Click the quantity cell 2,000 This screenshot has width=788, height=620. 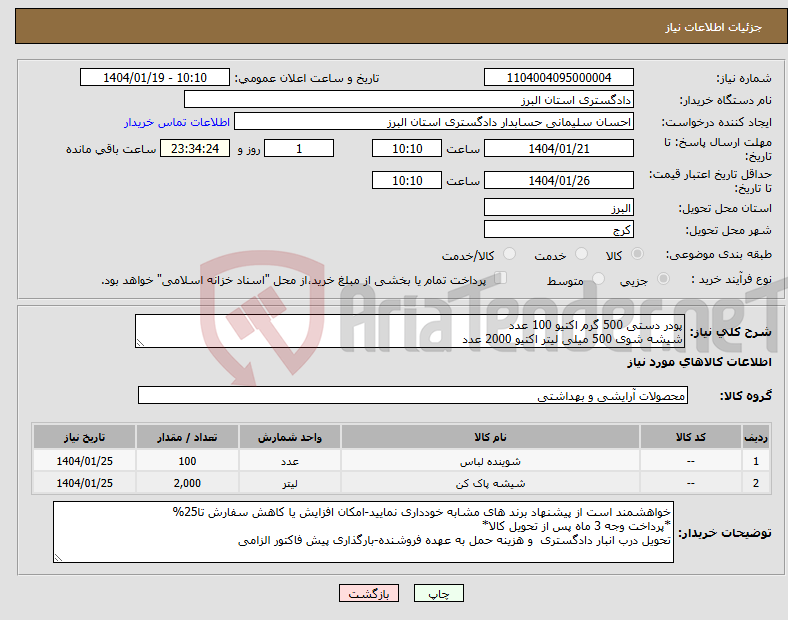coord(187,483)
